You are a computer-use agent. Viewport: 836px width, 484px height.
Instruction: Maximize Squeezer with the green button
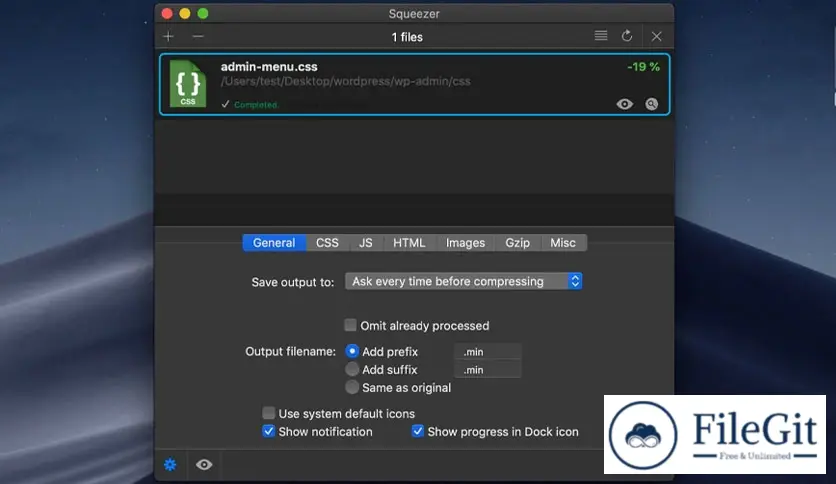(203, 13)
